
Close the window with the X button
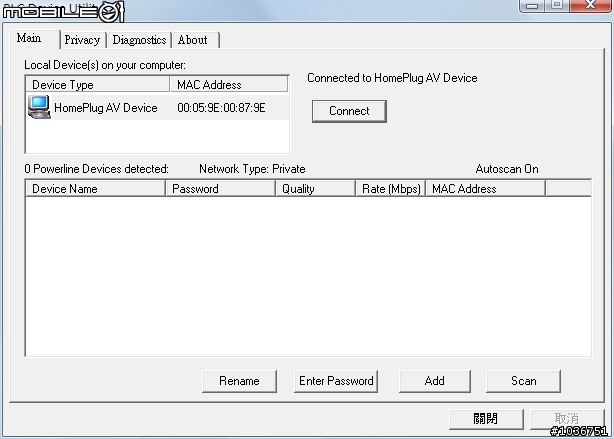590,5
